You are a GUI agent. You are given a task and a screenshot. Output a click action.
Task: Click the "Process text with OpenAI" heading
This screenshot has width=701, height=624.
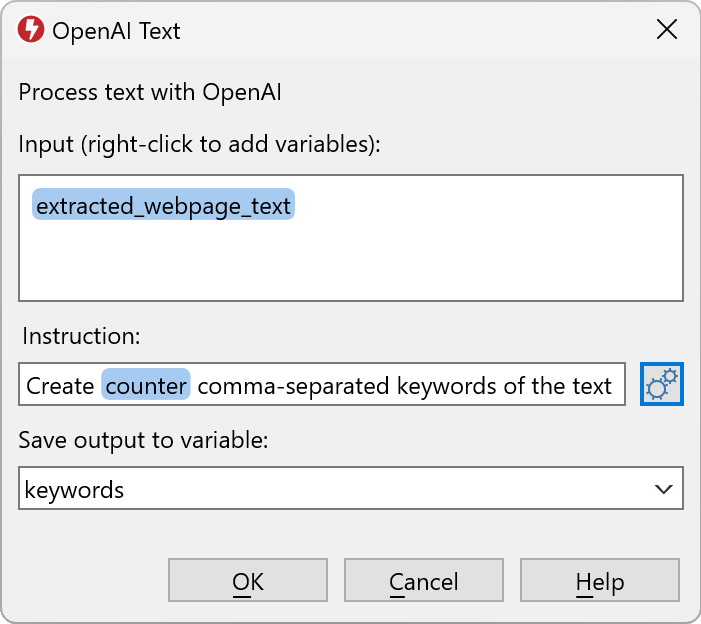(150, 93)
